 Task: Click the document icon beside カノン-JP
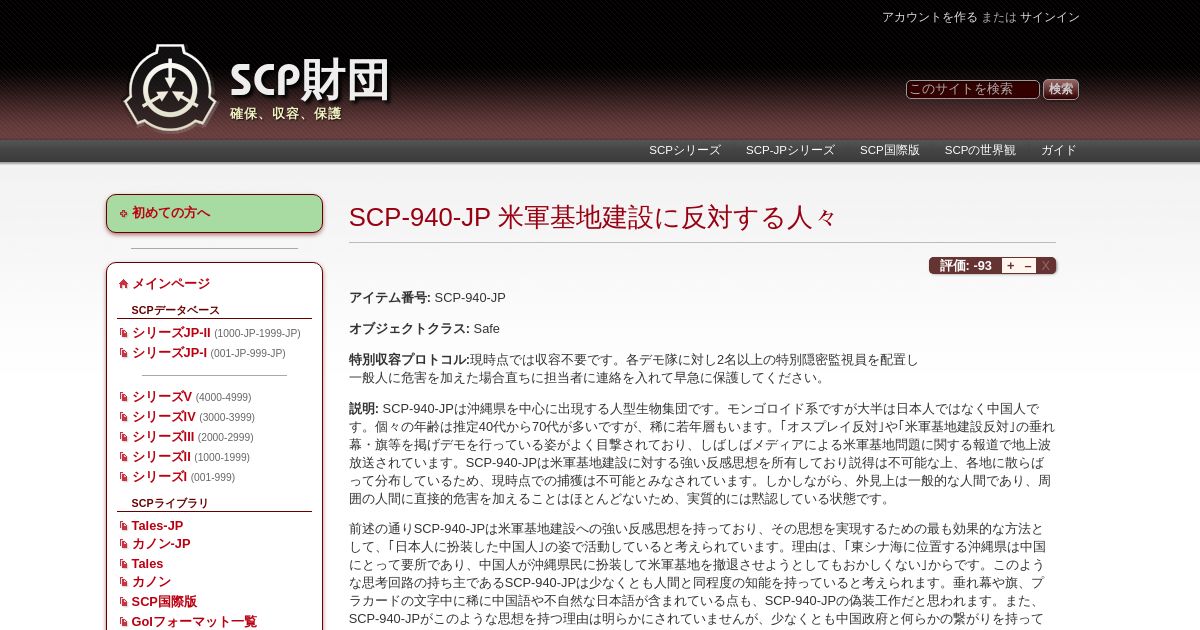click(123, 544)
